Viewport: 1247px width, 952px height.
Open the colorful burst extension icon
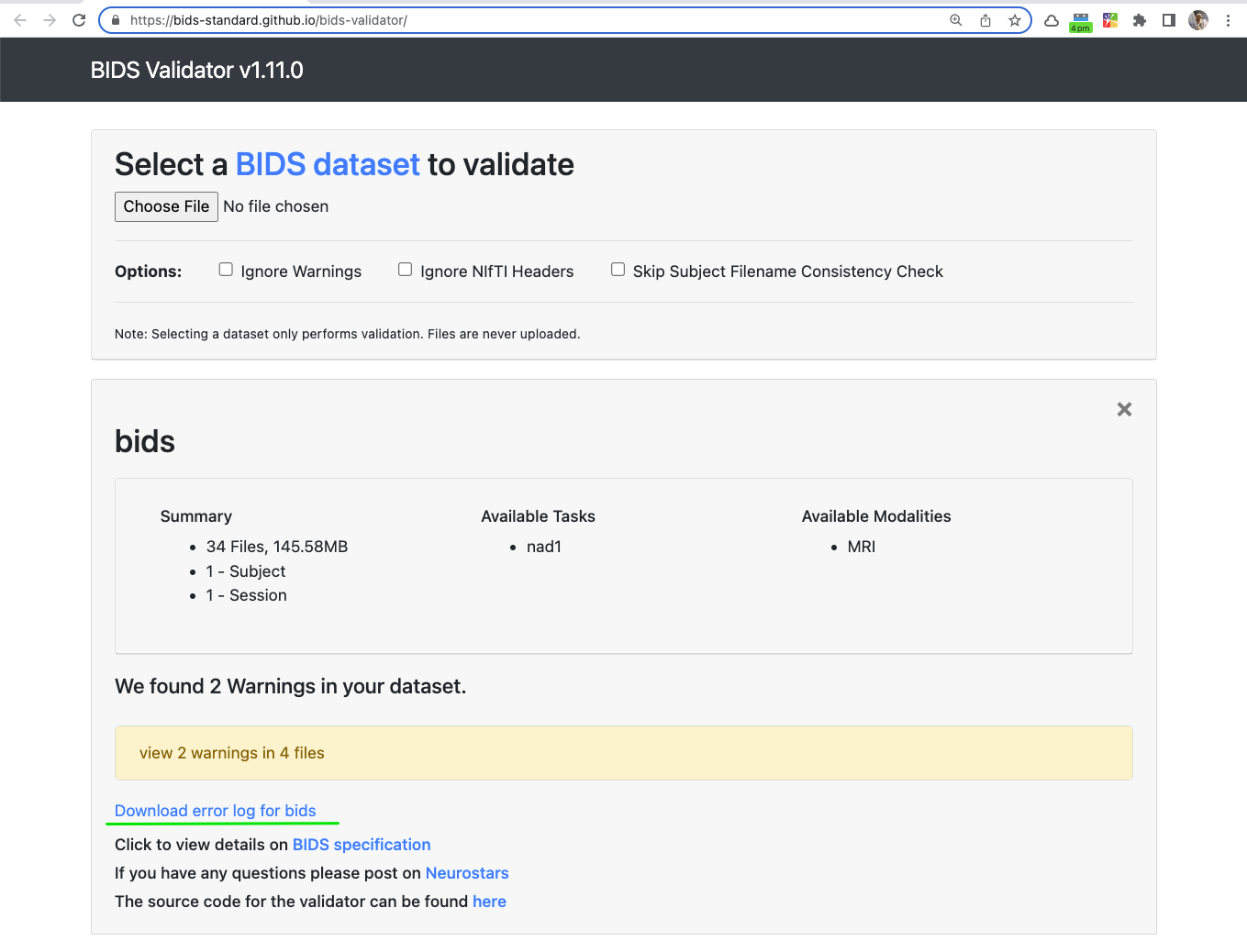point(1110,20)
